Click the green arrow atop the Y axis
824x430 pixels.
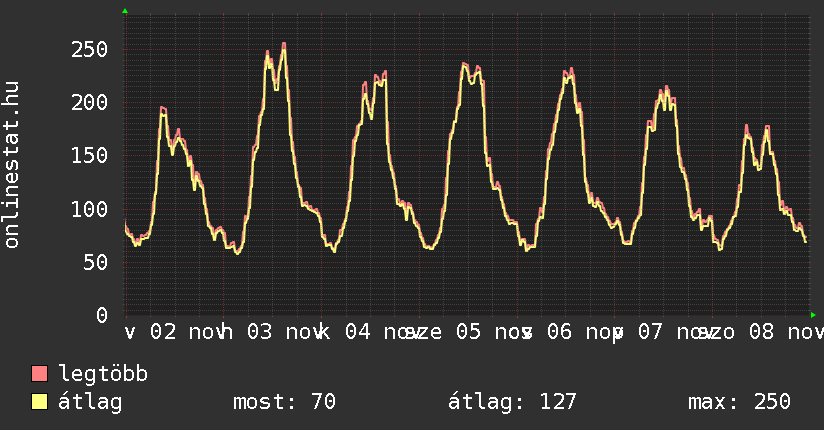(125, 11)
